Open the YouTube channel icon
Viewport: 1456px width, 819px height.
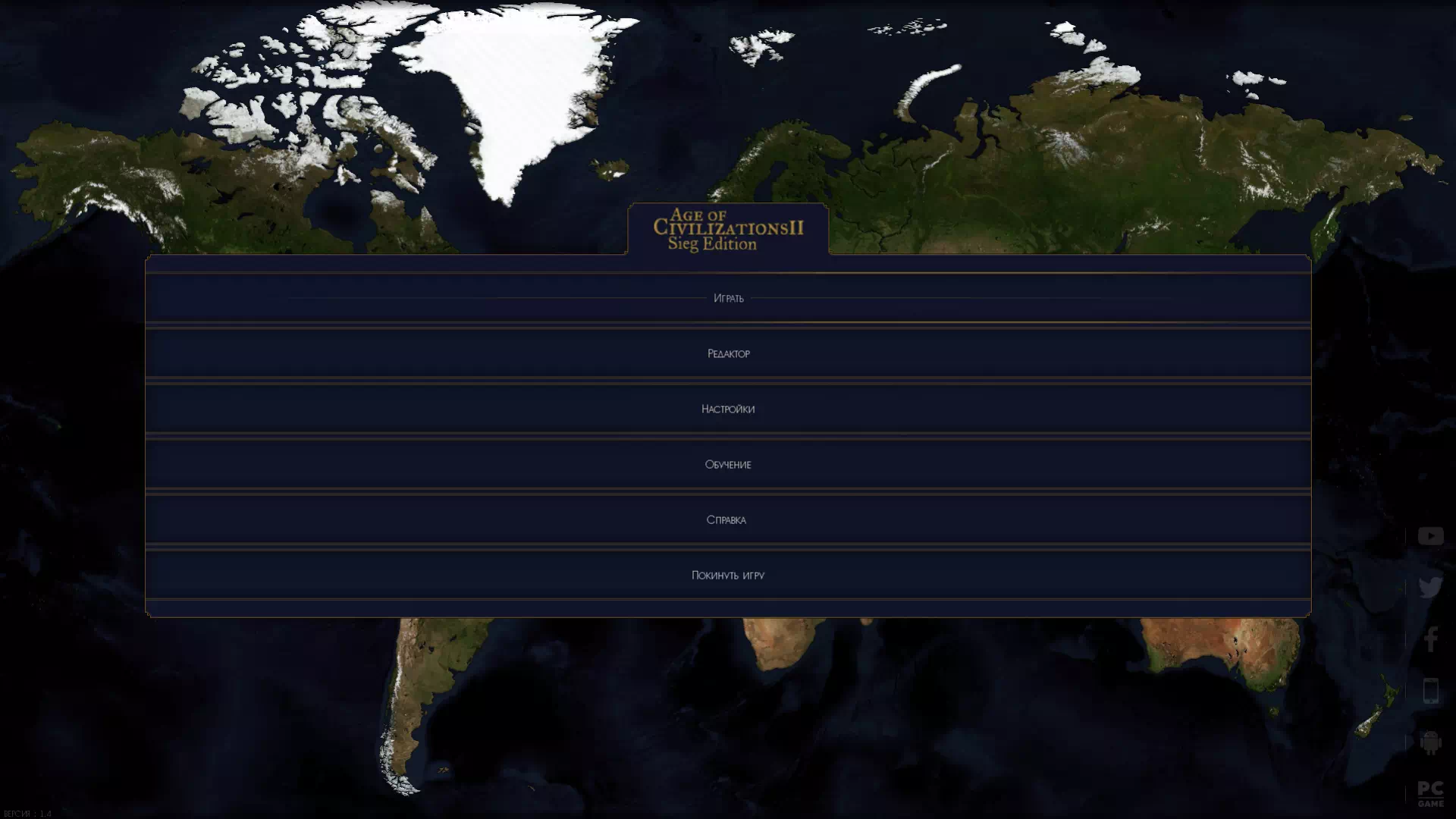1430,536
